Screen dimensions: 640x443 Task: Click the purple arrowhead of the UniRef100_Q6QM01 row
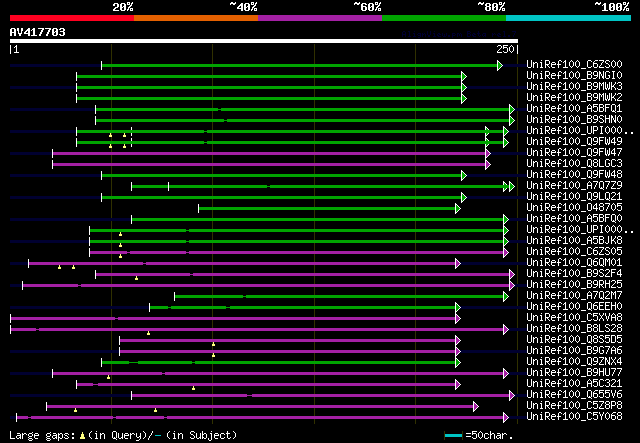click(x=457, y=263)
